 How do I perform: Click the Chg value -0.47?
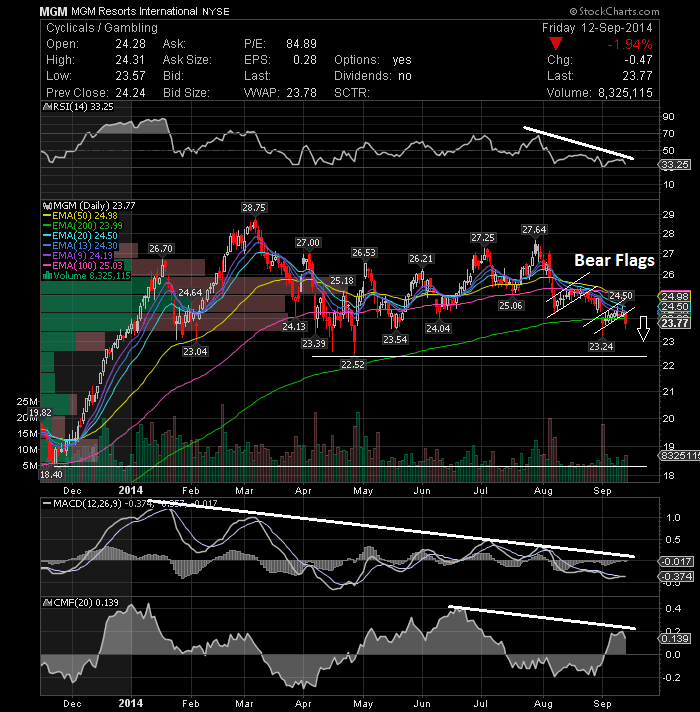pos(638,60)
